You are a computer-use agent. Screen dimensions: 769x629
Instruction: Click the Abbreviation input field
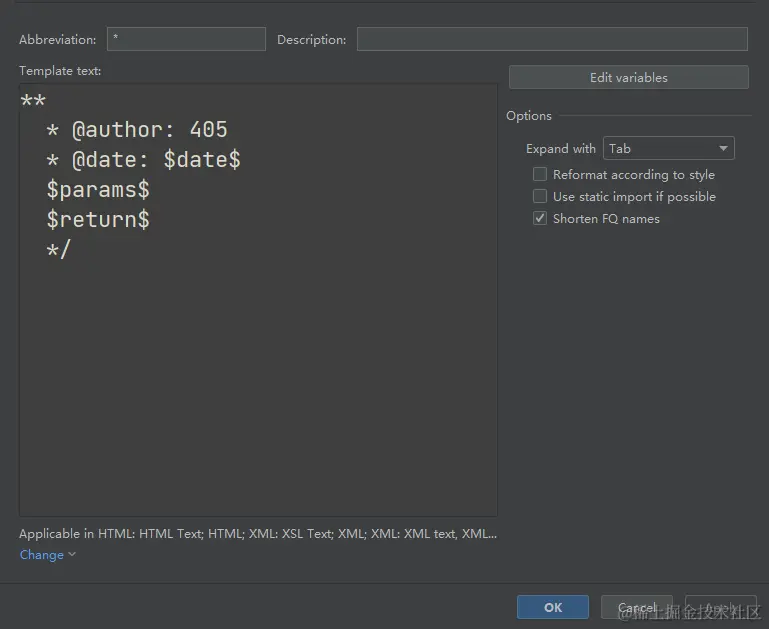tap(186, 39)
